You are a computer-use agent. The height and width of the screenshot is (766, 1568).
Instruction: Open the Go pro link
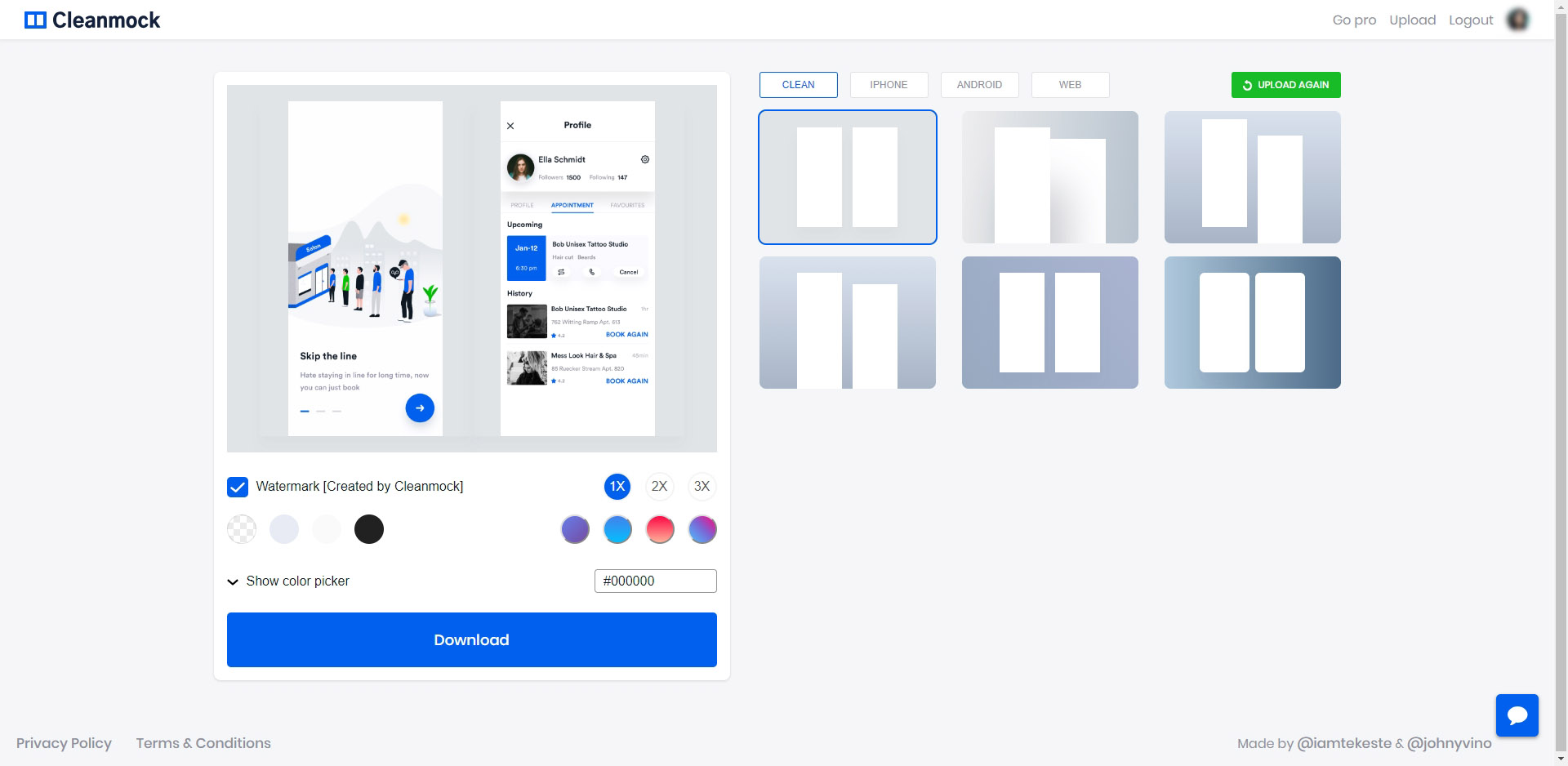tap(1353, 20)
